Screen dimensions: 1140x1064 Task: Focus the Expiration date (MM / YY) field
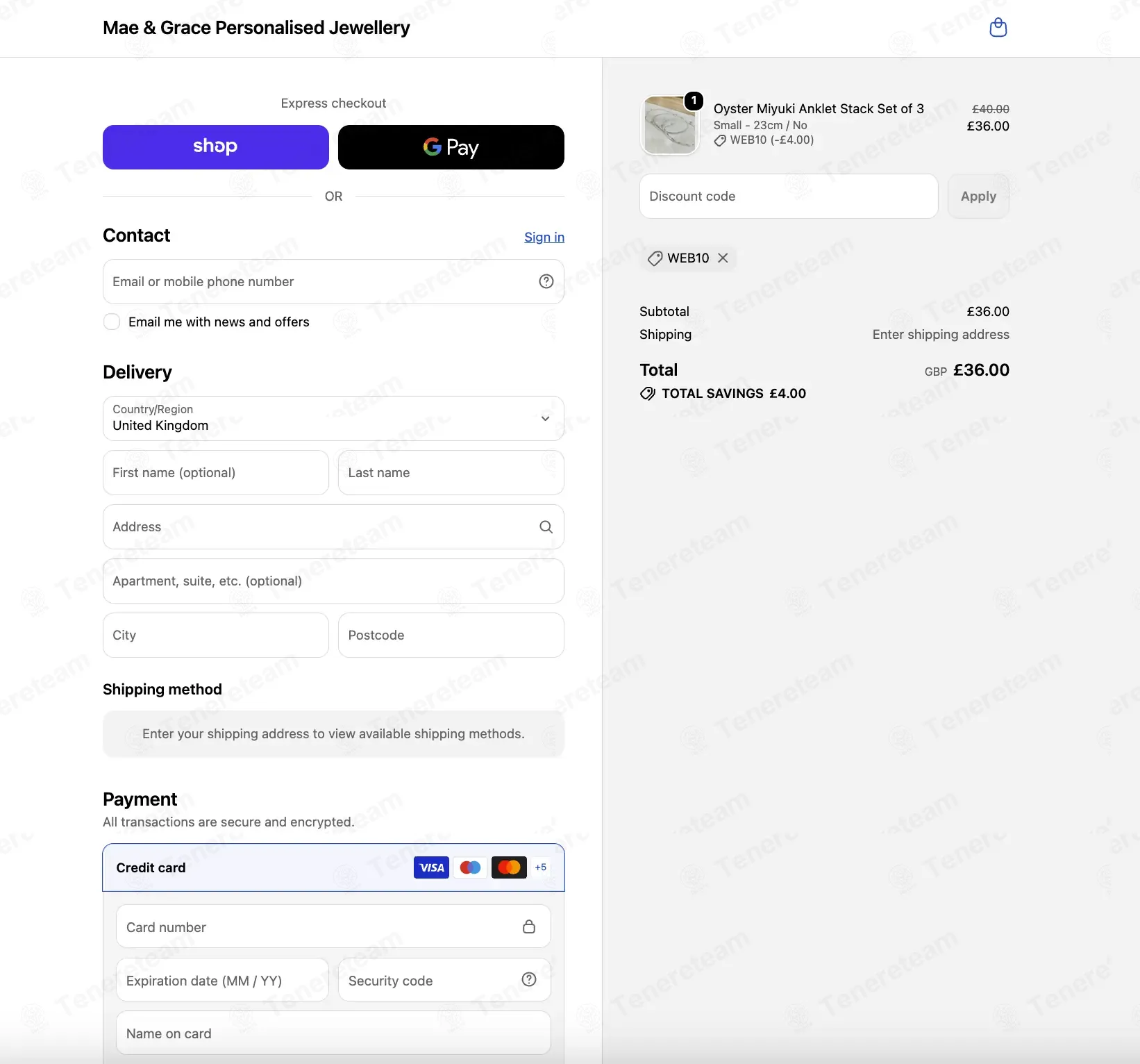[x=222, y=981]
